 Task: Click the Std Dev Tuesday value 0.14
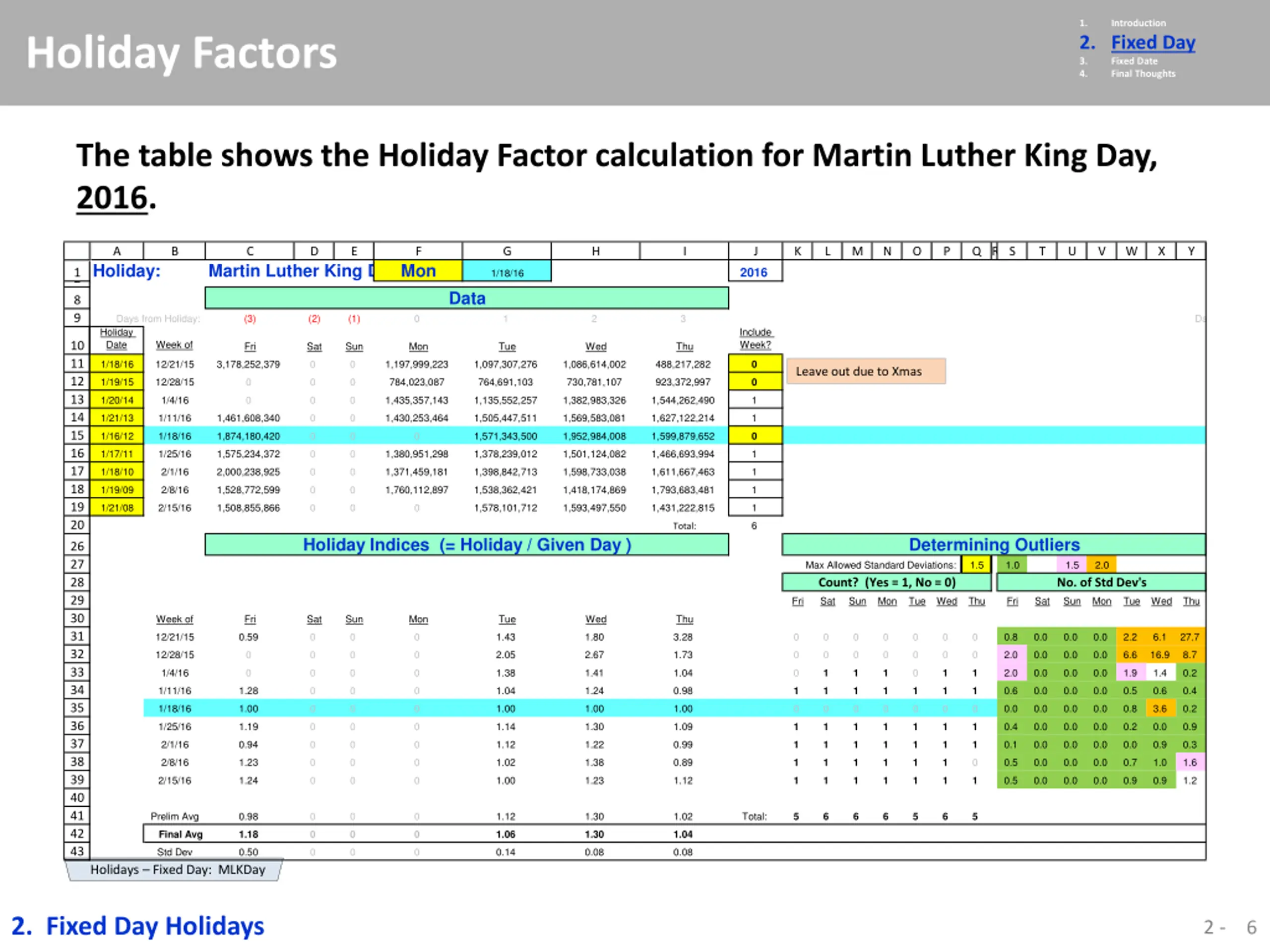(x=505, y=852)
